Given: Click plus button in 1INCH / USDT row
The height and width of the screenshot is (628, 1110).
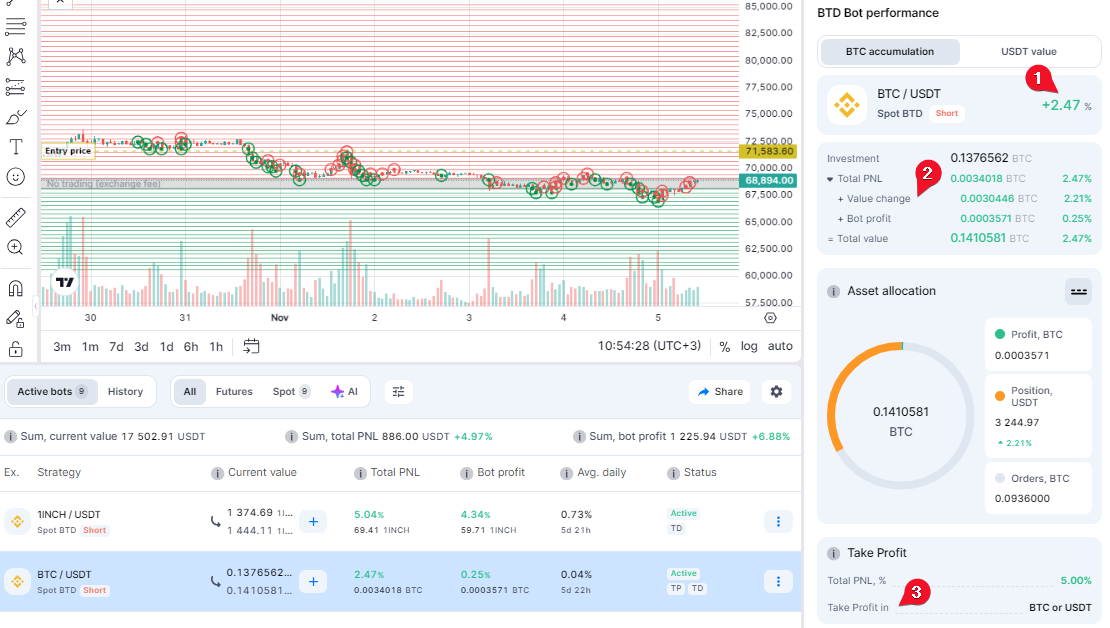Looking at the screenshot, I should tap(313, 521).
